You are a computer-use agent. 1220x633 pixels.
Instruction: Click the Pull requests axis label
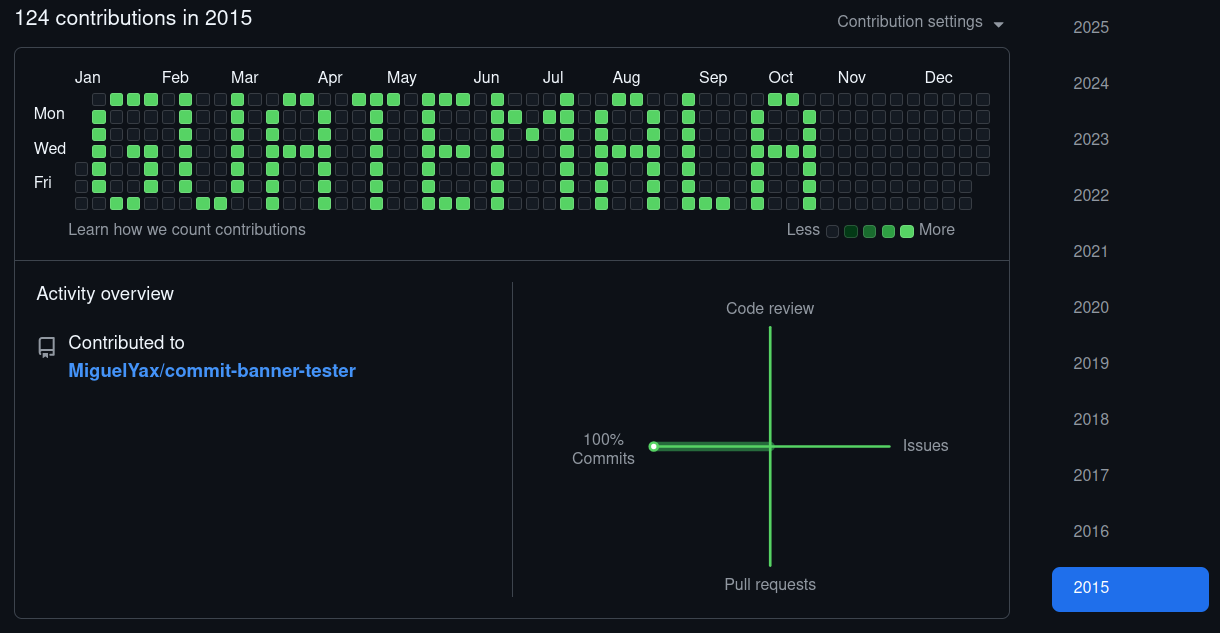click(x=770, y=585)
